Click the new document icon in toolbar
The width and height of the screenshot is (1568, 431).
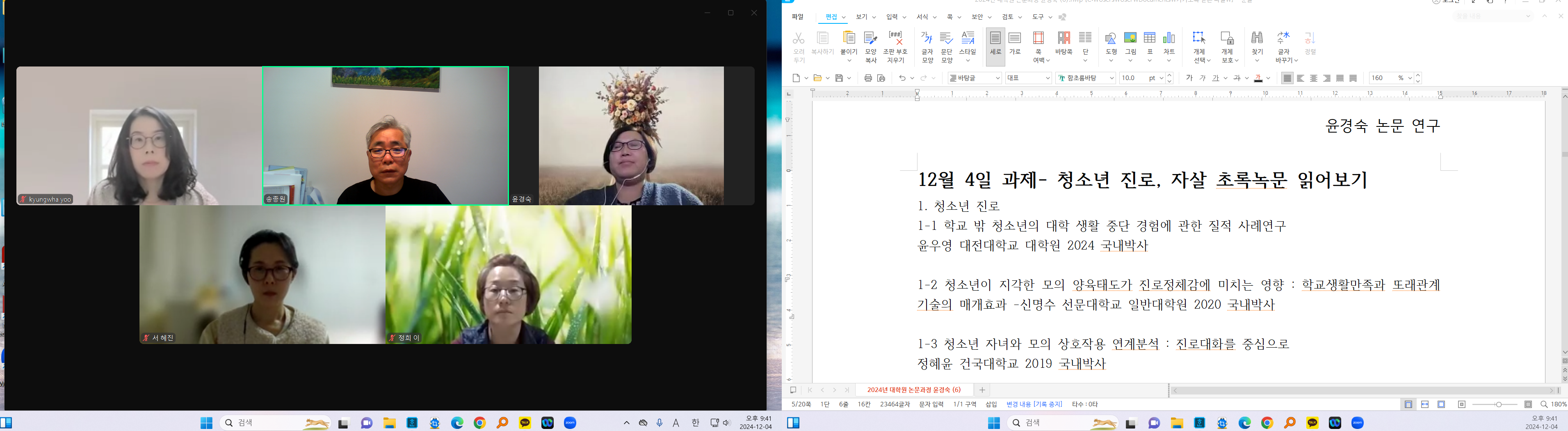[x=796, y=78]
